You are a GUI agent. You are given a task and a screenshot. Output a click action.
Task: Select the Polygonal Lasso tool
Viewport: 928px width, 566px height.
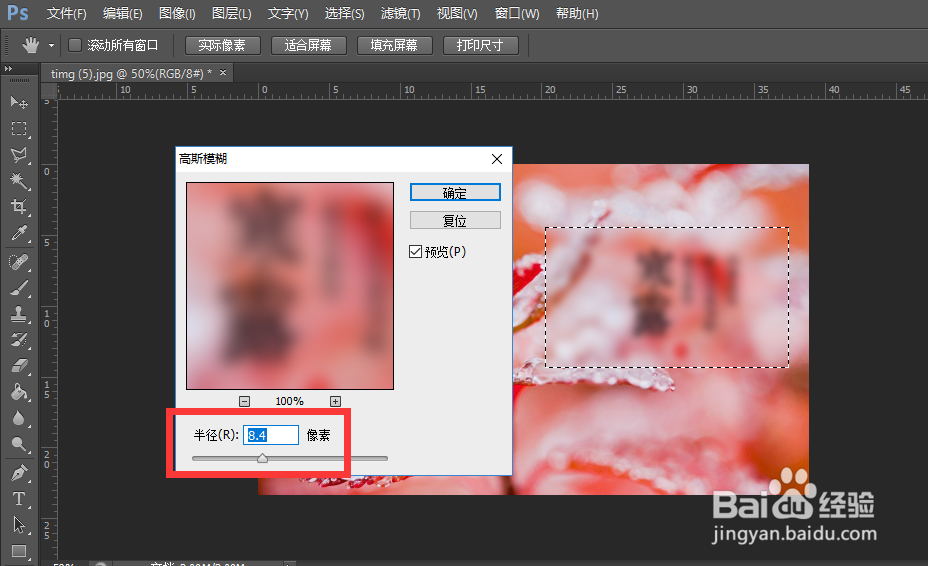pyautogui.click(x=19, y=155)
